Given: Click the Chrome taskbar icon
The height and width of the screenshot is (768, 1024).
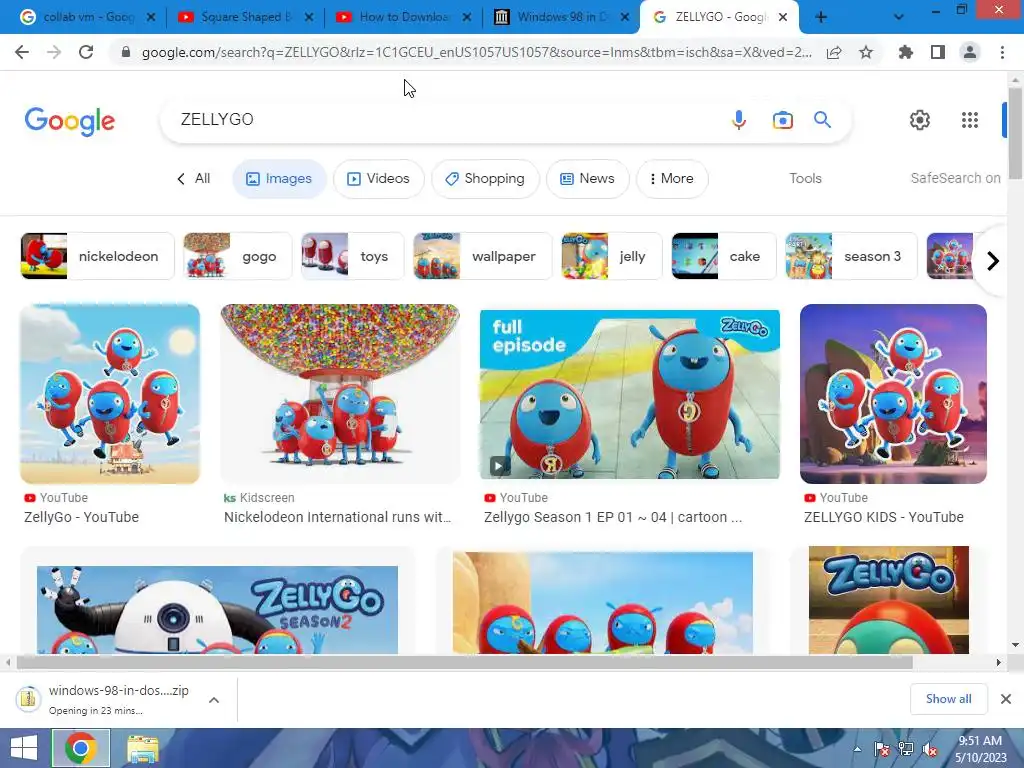Looking at the screenshot, I should [x=81, y=748].
